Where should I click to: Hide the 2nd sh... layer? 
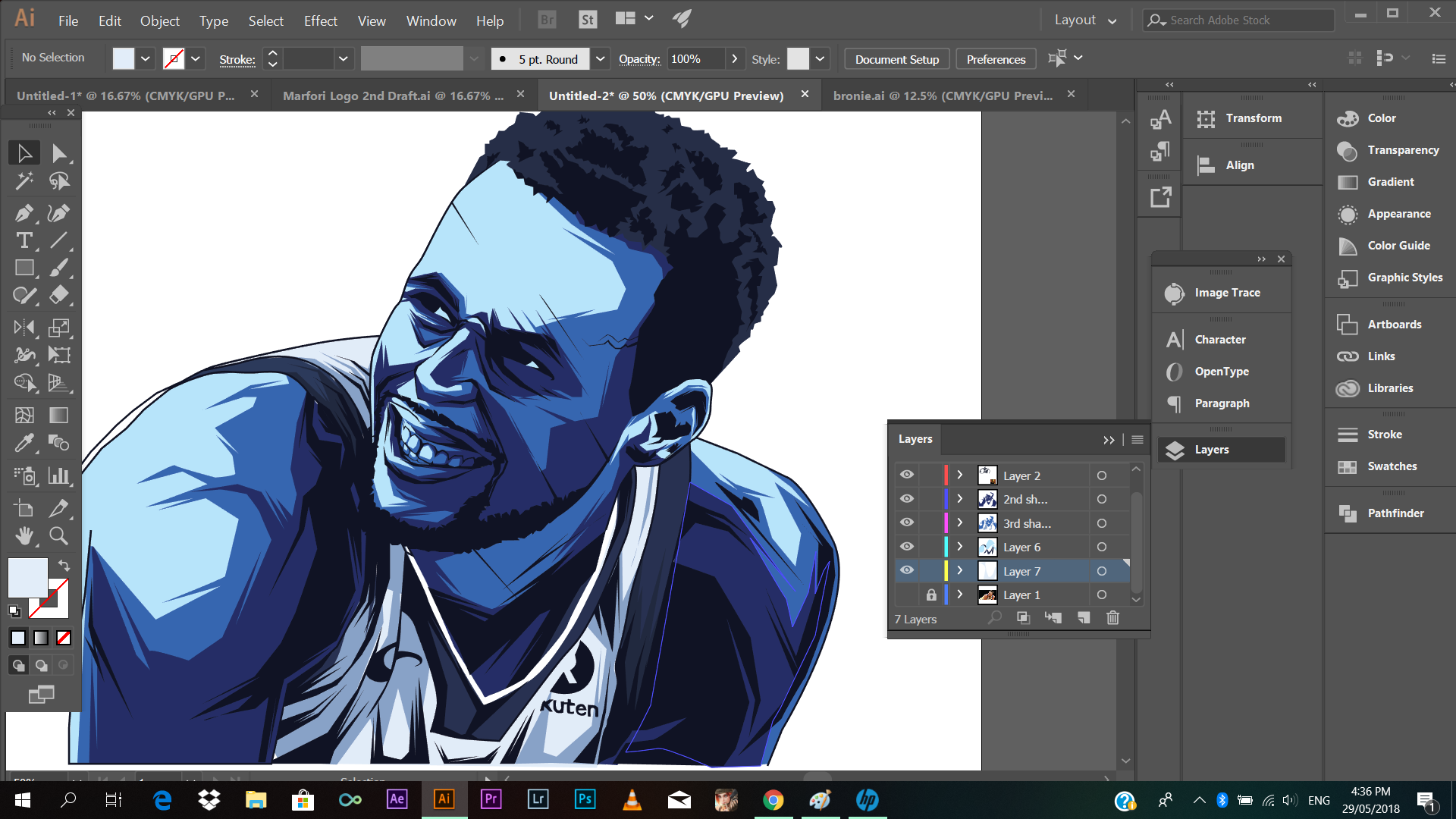(907, 499)
